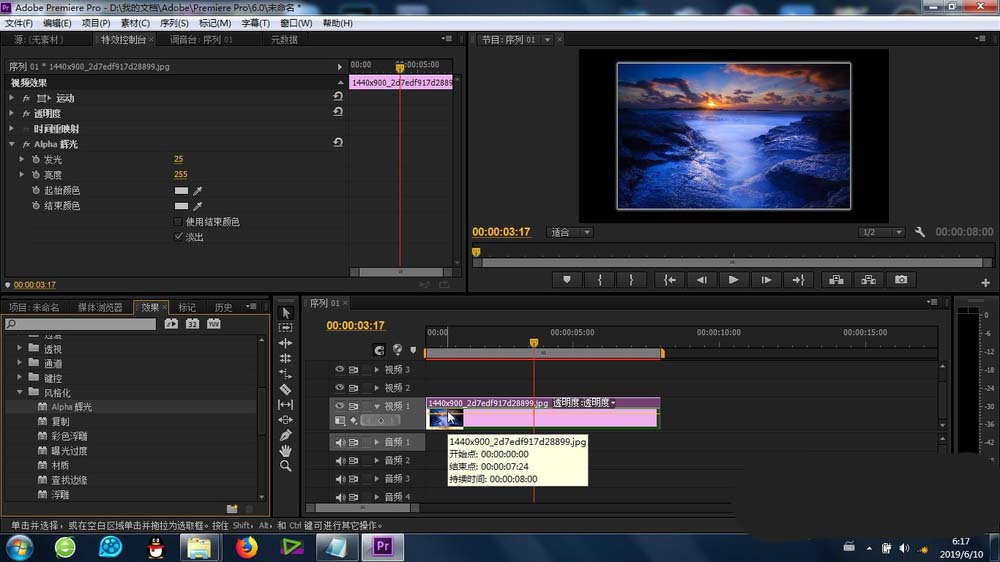
Task: Export frame camera button
Action: click(x=901, y=279)
